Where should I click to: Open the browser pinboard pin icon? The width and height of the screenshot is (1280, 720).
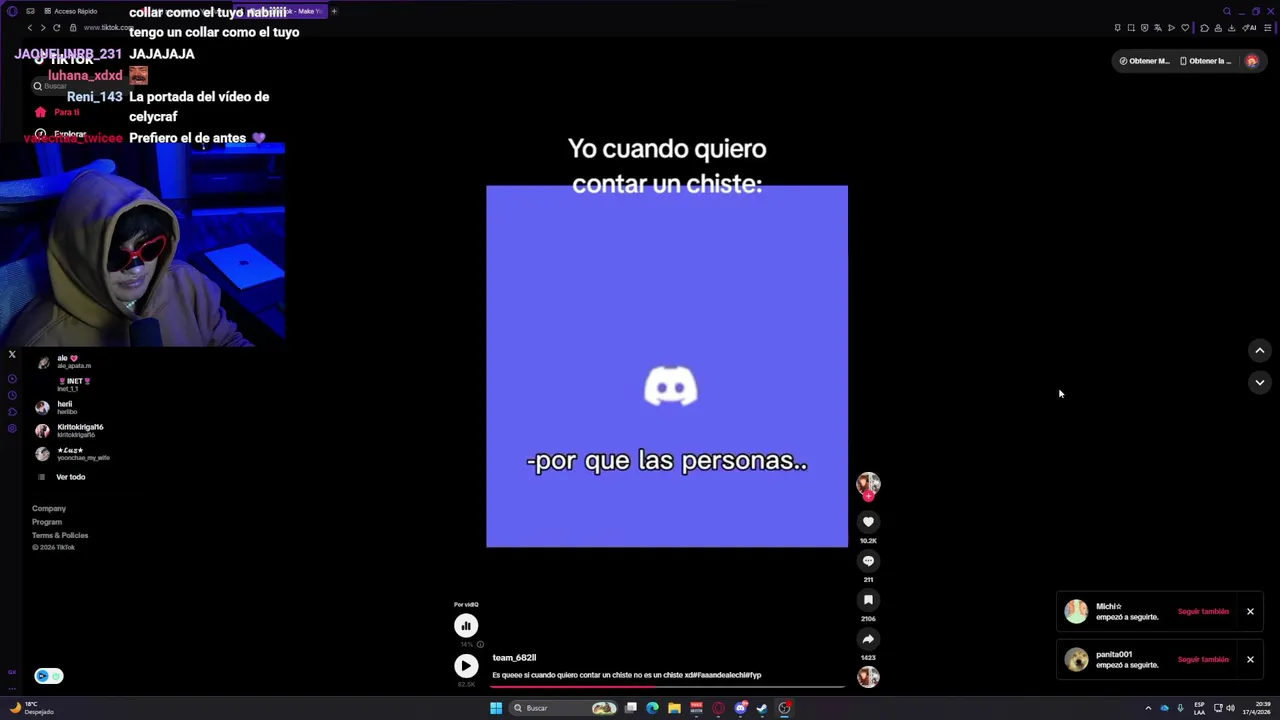point(1117,28)
